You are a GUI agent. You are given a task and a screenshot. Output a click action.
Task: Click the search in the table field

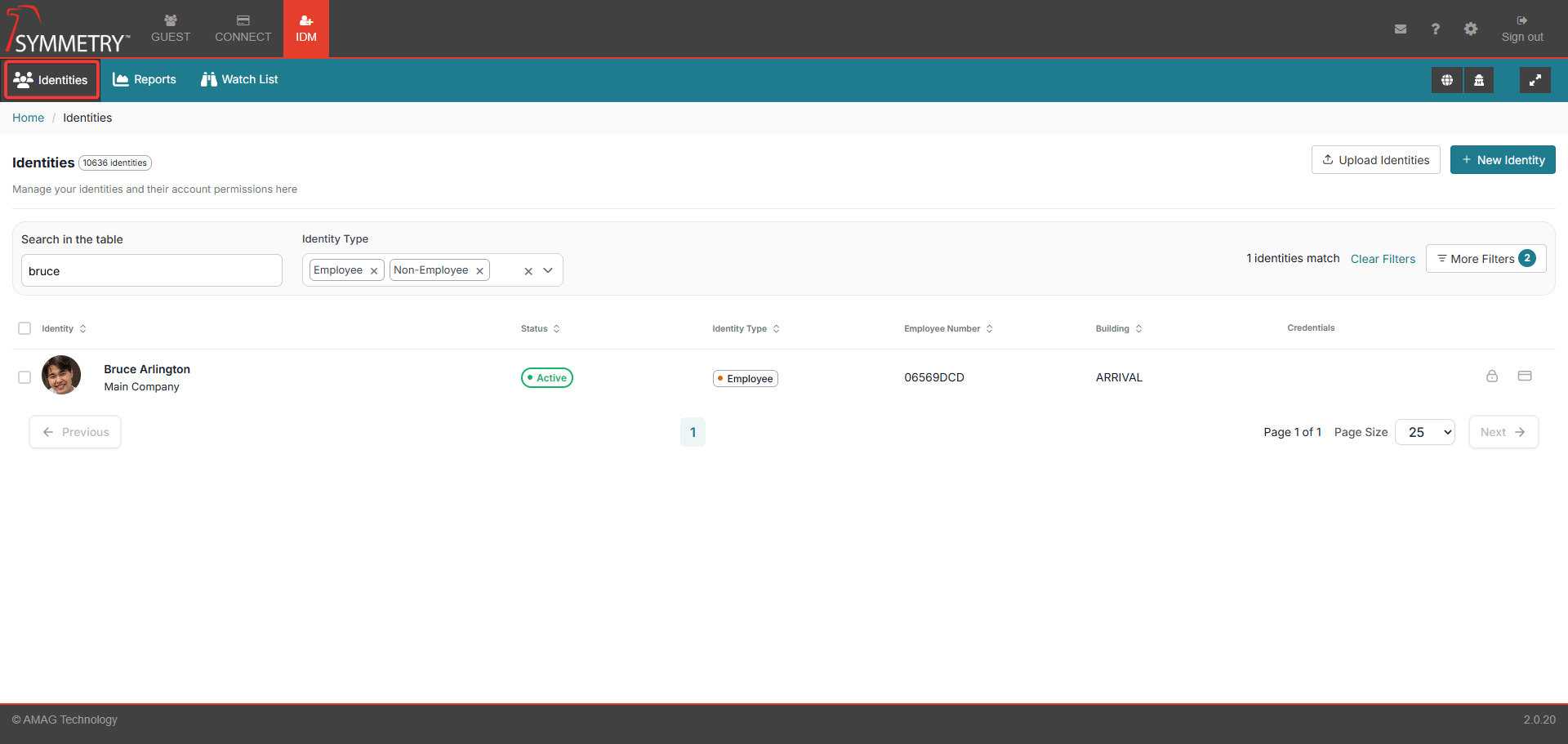(x=151, y=270)
